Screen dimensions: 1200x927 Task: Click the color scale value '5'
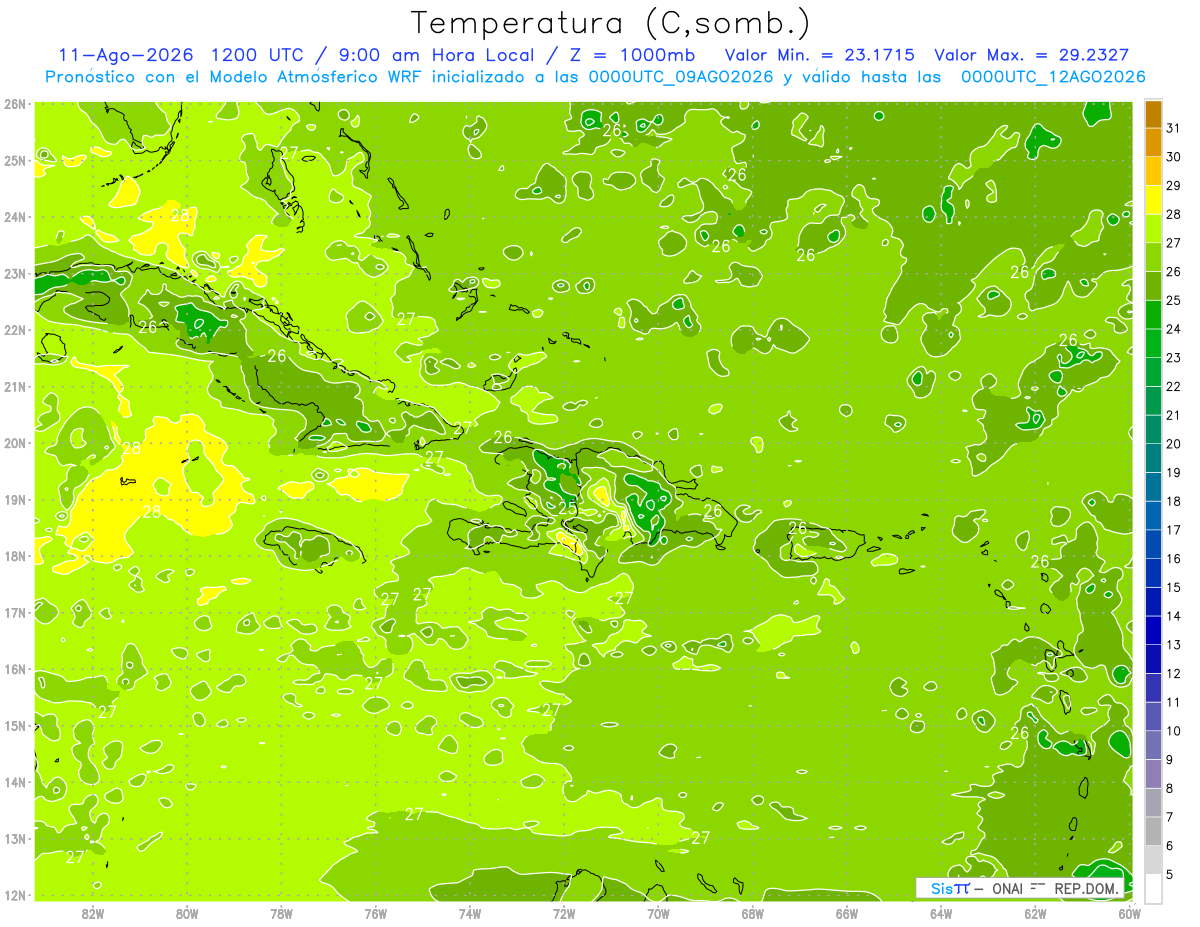pyautogui.click(x=1170, y=874)
